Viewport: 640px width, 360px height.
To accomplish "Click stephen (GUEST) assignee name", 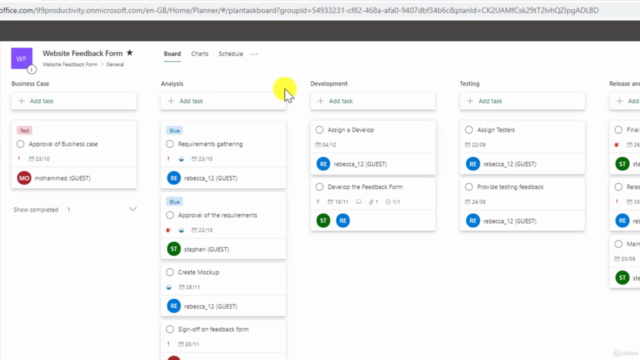I will [x=206, y=249].
